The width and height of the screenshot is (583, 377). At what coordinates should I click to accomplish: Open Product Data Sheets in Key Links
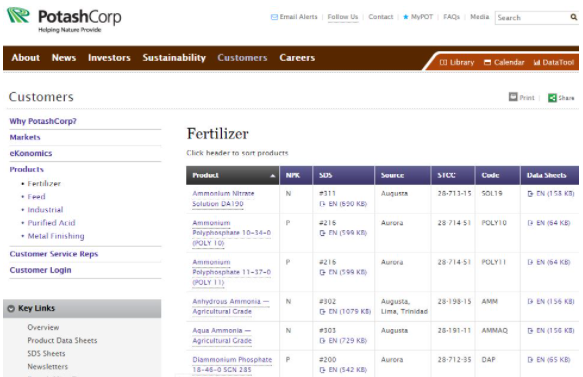pyautogui.click(x=62, y=341)
